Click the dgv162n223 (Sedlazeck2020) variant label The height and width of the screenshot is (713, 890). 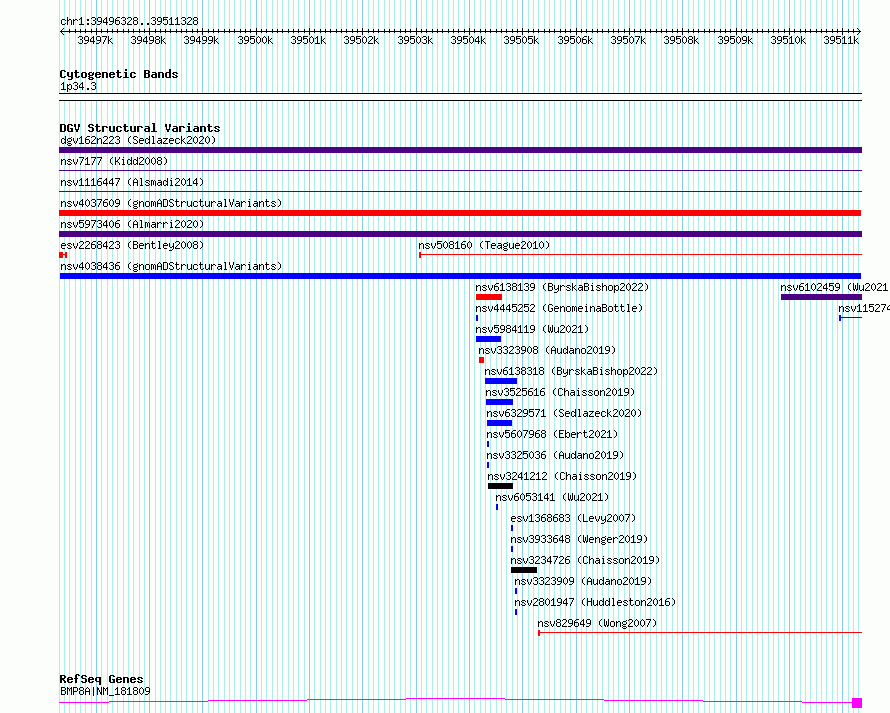pyautogui.click(x=138, y=140)
